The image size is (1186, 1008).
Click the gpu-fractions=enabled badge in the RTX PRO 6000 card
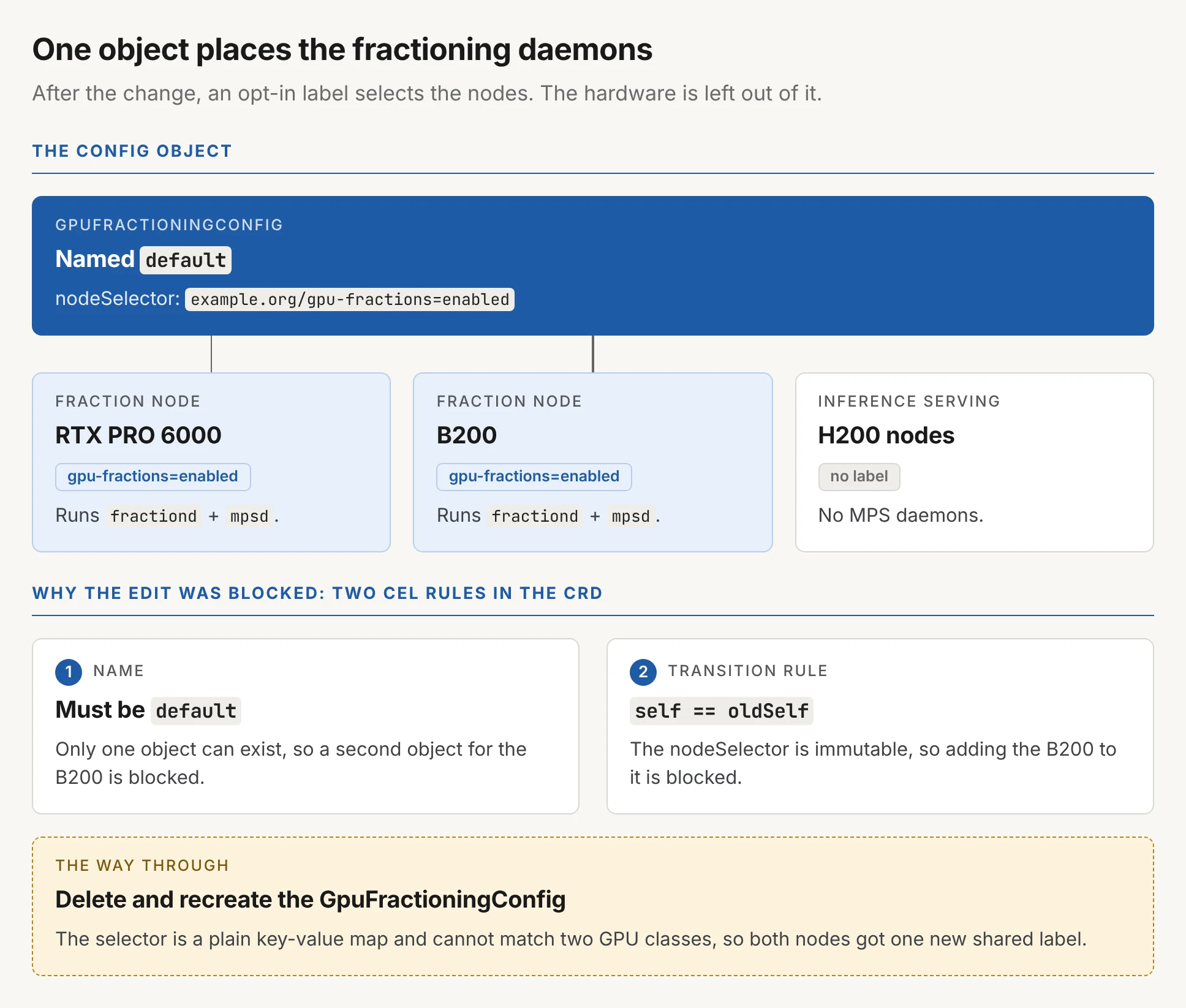click(153, 476)
